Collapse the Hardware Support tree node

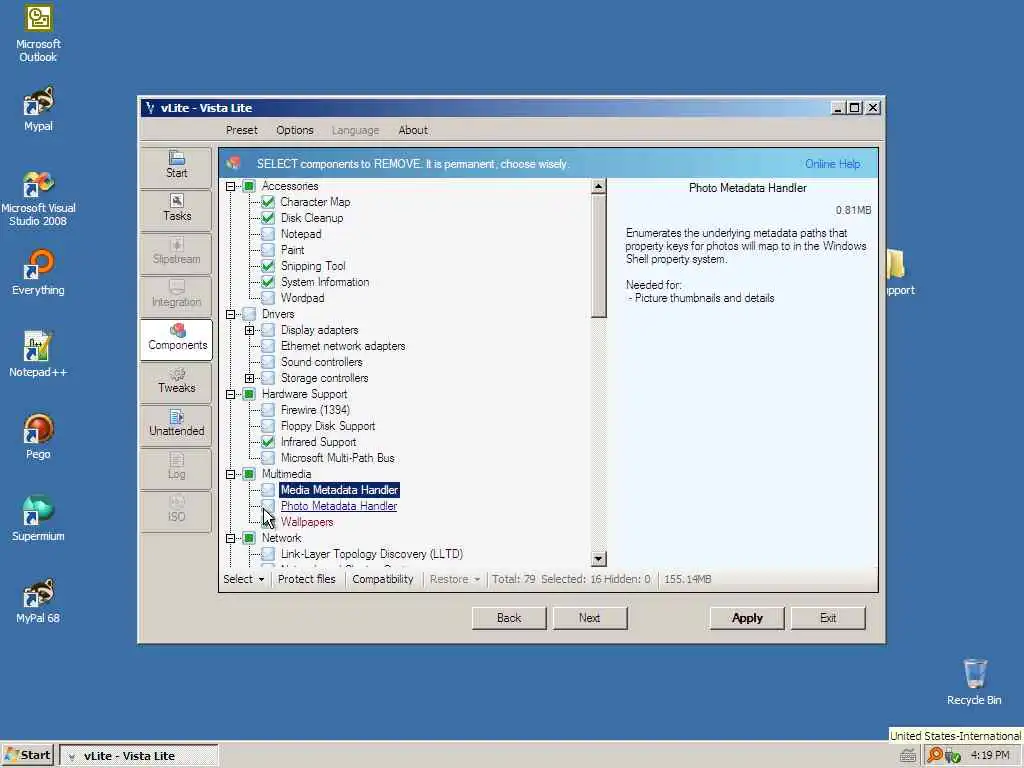tap(231, 394)
